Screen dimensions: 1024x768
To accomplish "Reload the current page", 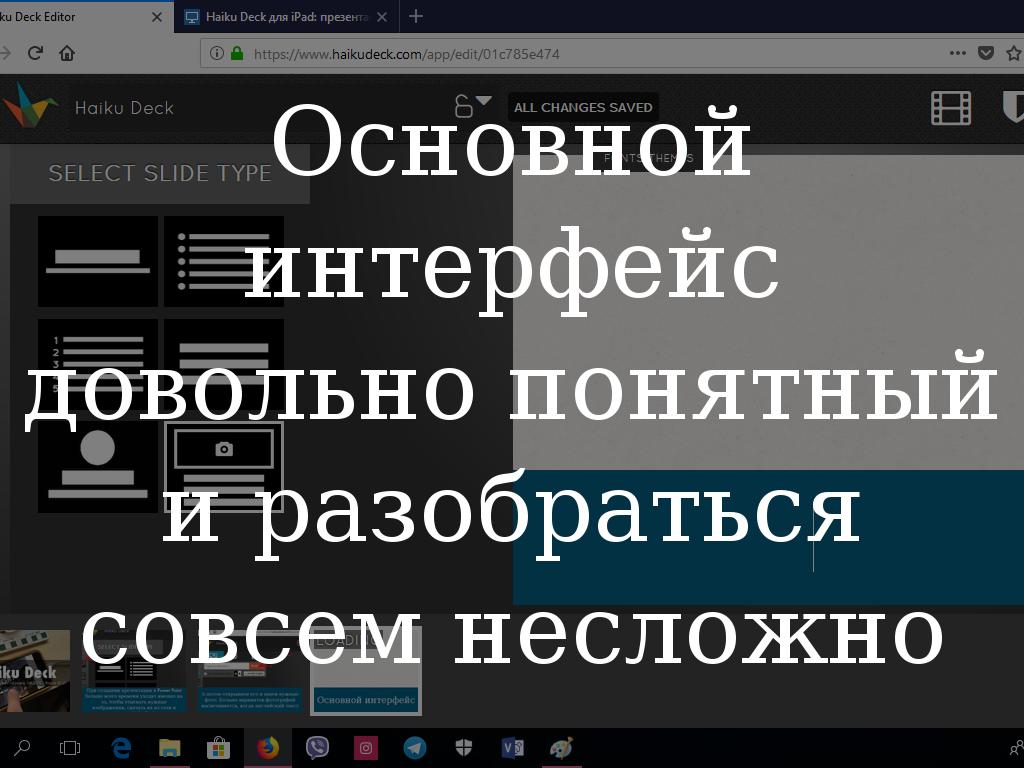I will click(35, 53).
